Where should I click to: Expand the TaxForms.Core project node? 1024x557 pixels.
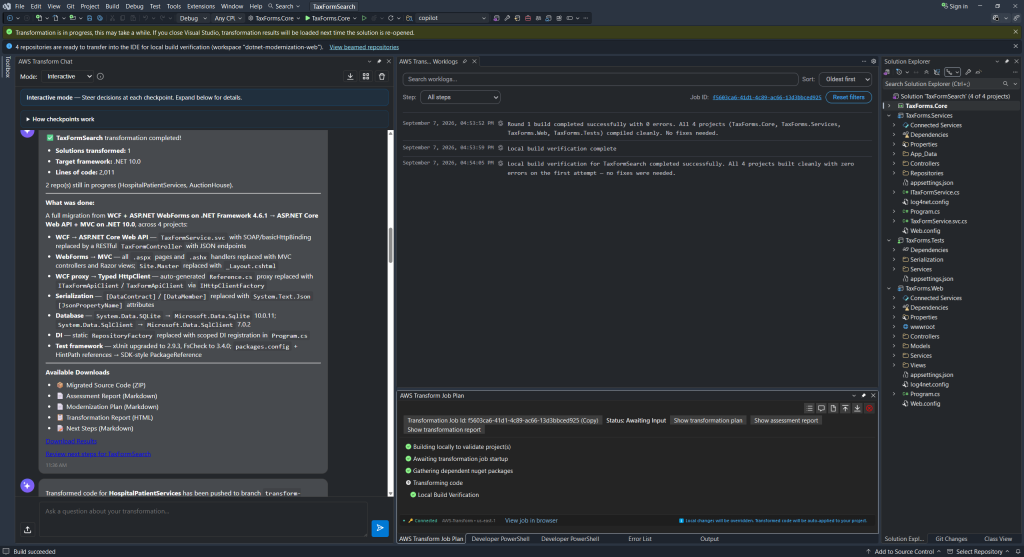click(x=888, y=106)
